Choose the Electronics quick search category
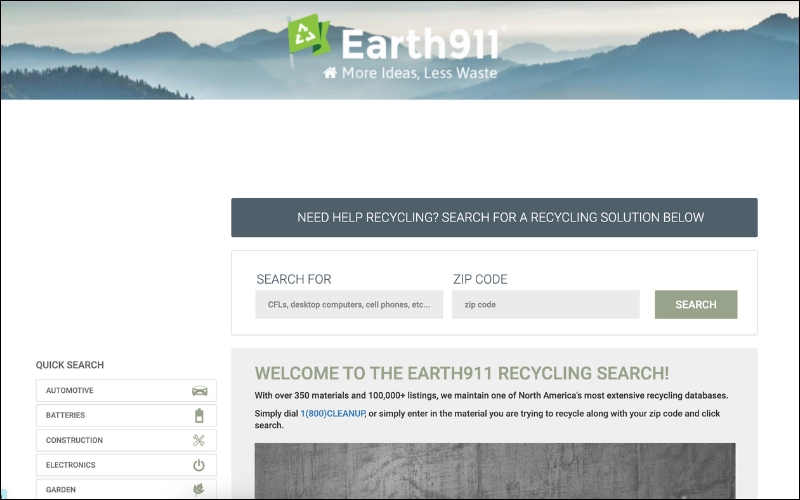Screen dimensions: 800x500 [x=126, y=465]
